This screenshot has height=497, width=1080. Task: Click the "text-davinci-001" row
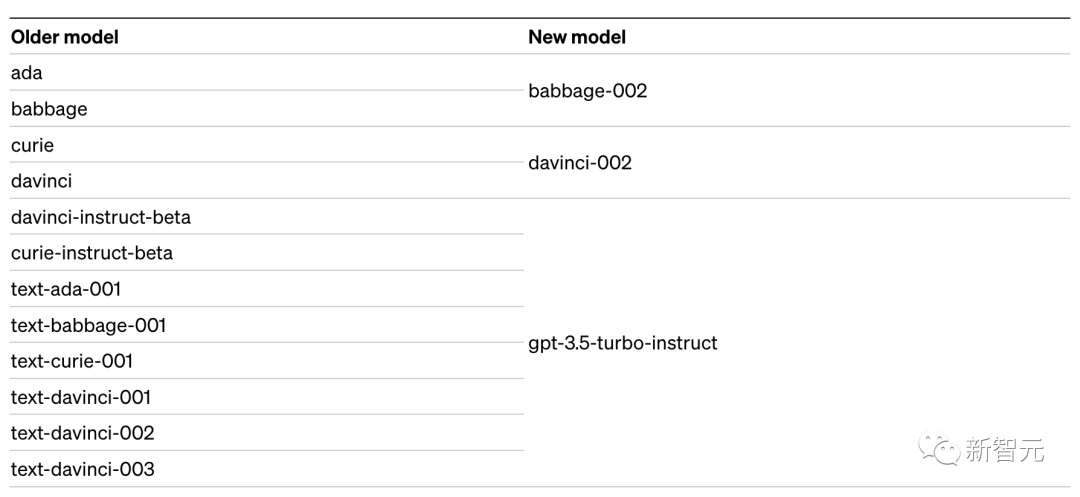coord(81,397)
